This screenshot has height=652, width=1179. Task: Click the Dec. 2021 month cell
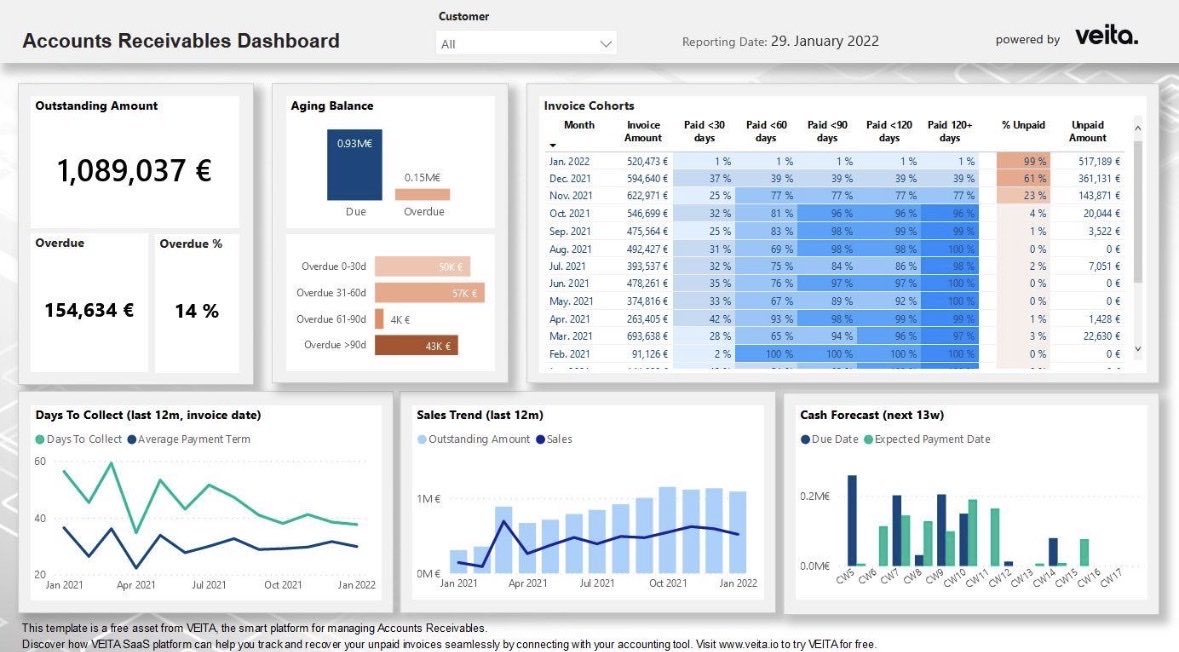click(570, 178)
